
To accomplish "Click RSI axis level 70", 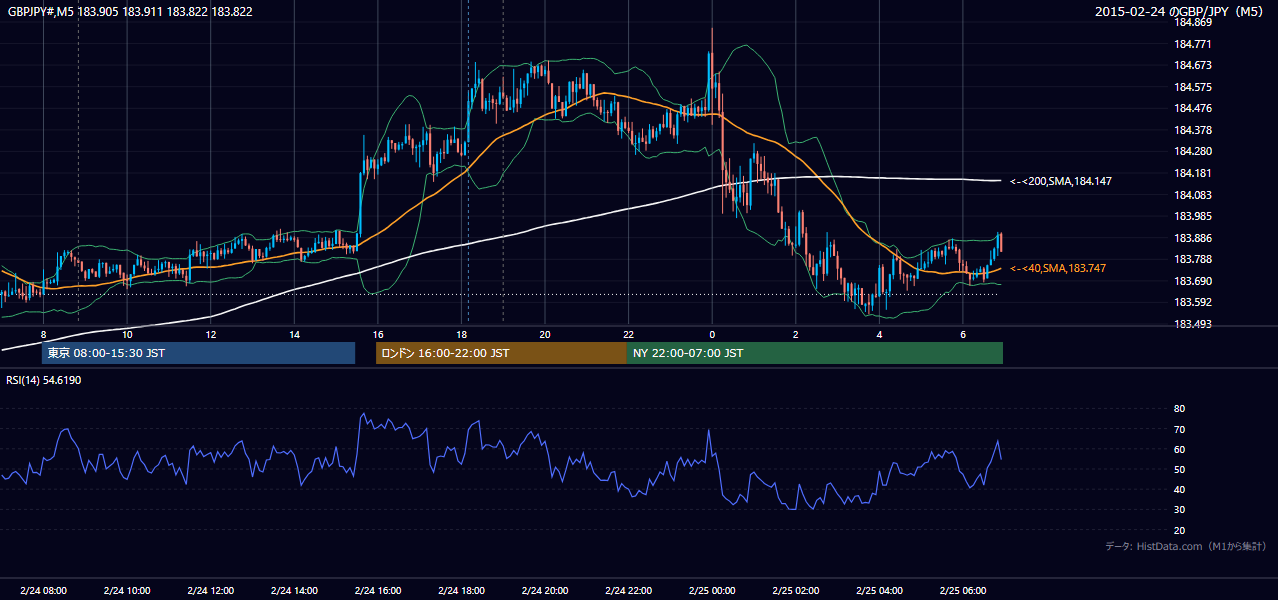I will pos(1179,429).
